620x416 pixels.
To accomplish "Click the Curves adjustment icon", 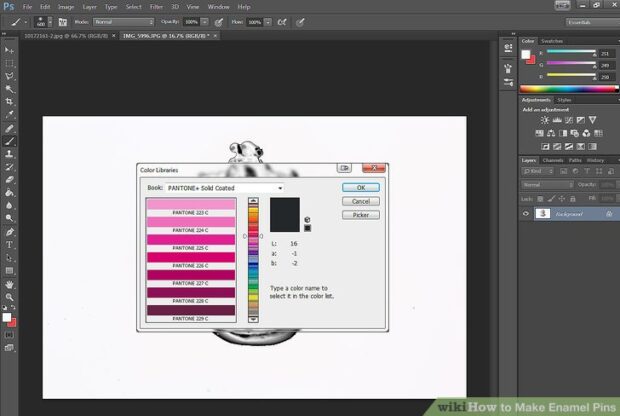I will coord(569,120).
